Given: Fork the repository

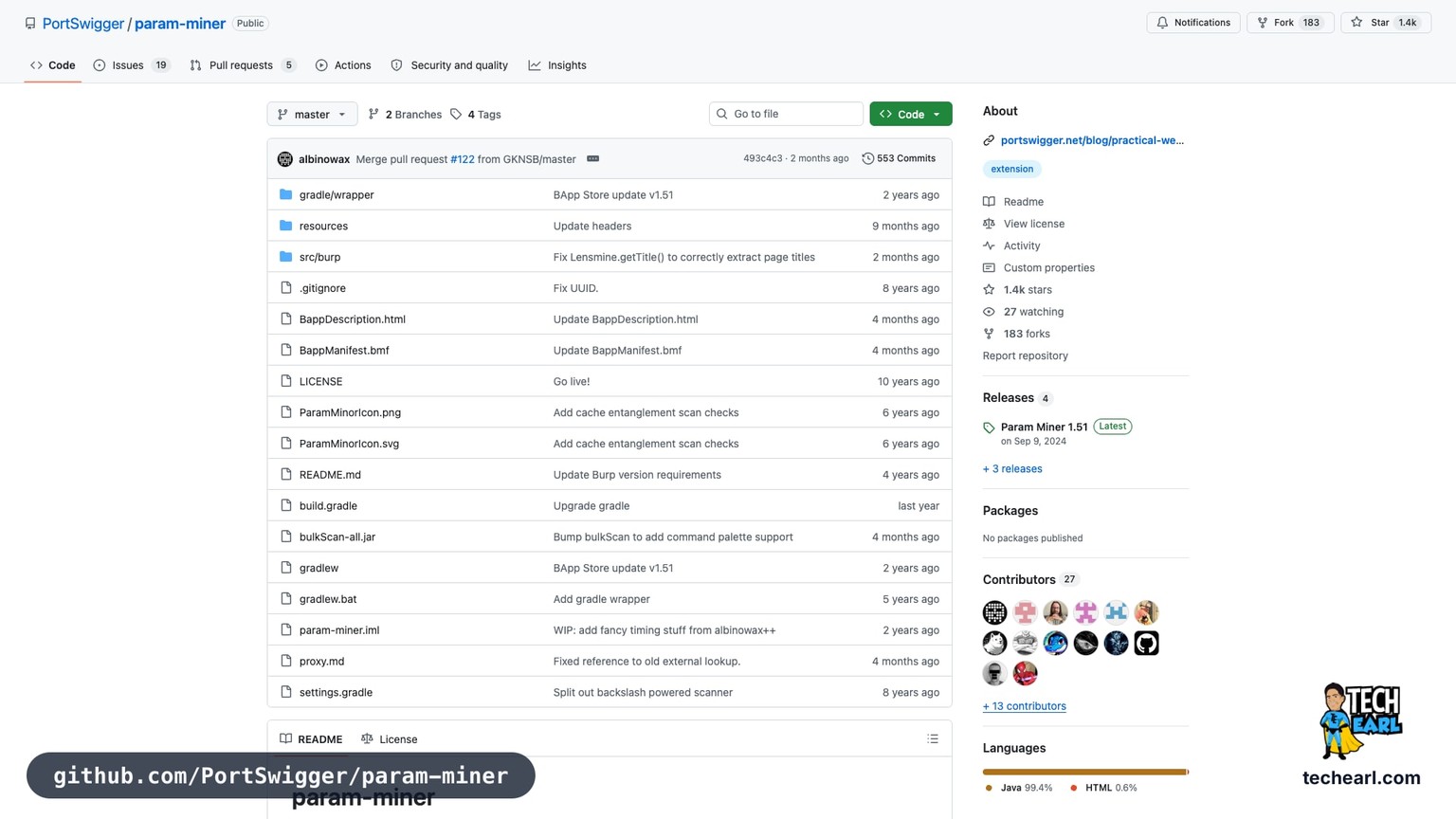Looking at the screenshot, I should (1290, 23).
